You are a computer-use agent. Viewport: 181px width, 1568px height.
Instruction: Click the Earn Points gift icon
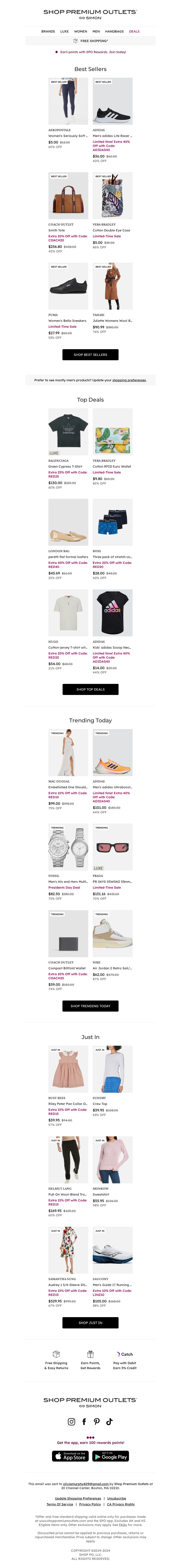coord(90,1354)
